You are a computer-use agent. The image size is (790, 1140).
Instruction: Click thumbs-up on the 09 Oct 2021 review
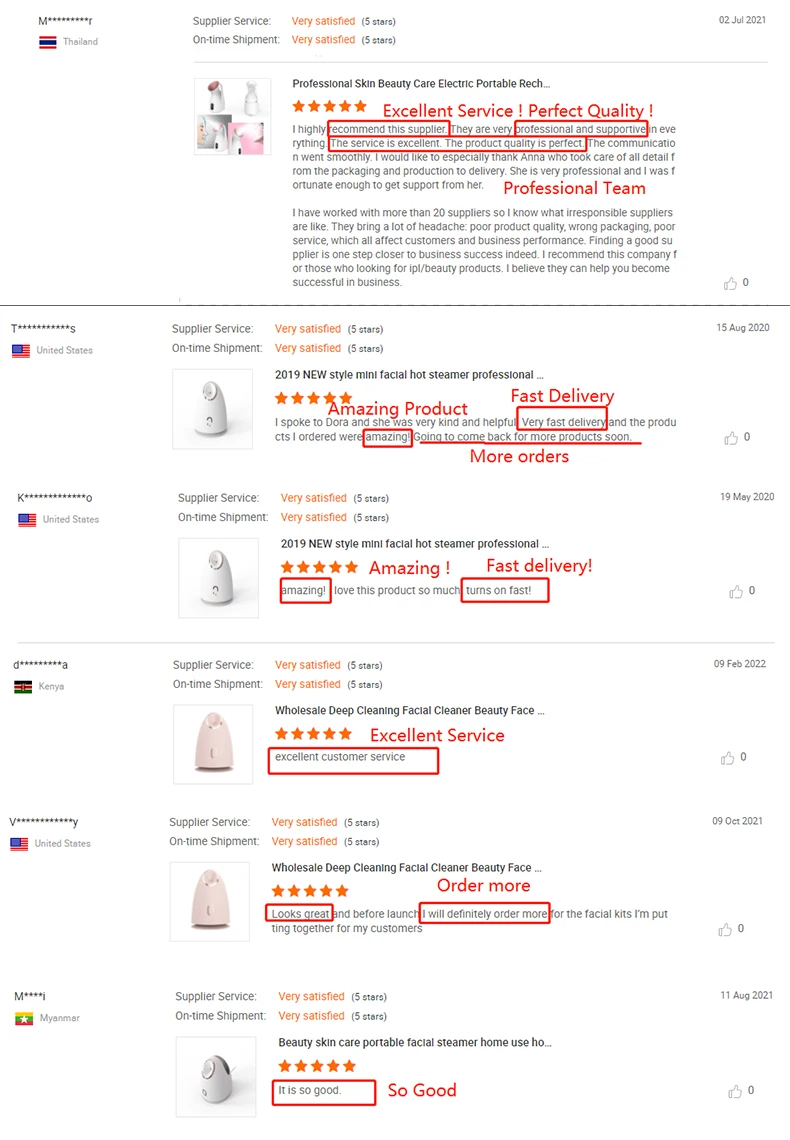point(725,929)
